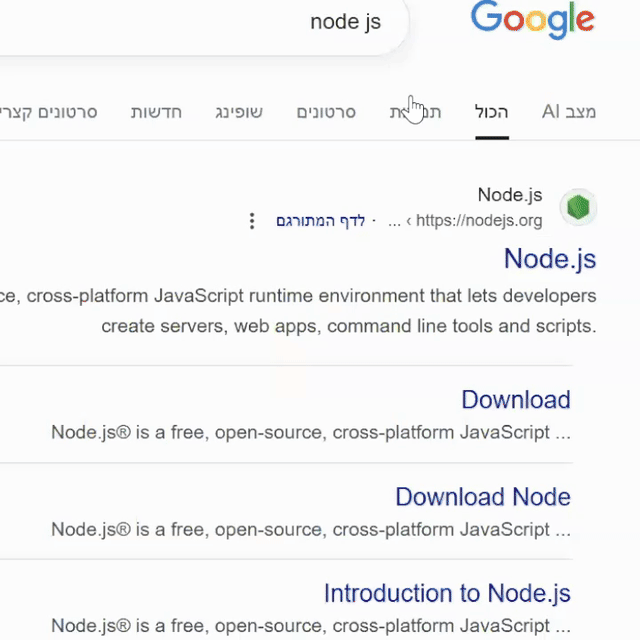Open the Introduction to Node.js sitelink
Viewport: 640px width, 640px height.
click(447, 593)
